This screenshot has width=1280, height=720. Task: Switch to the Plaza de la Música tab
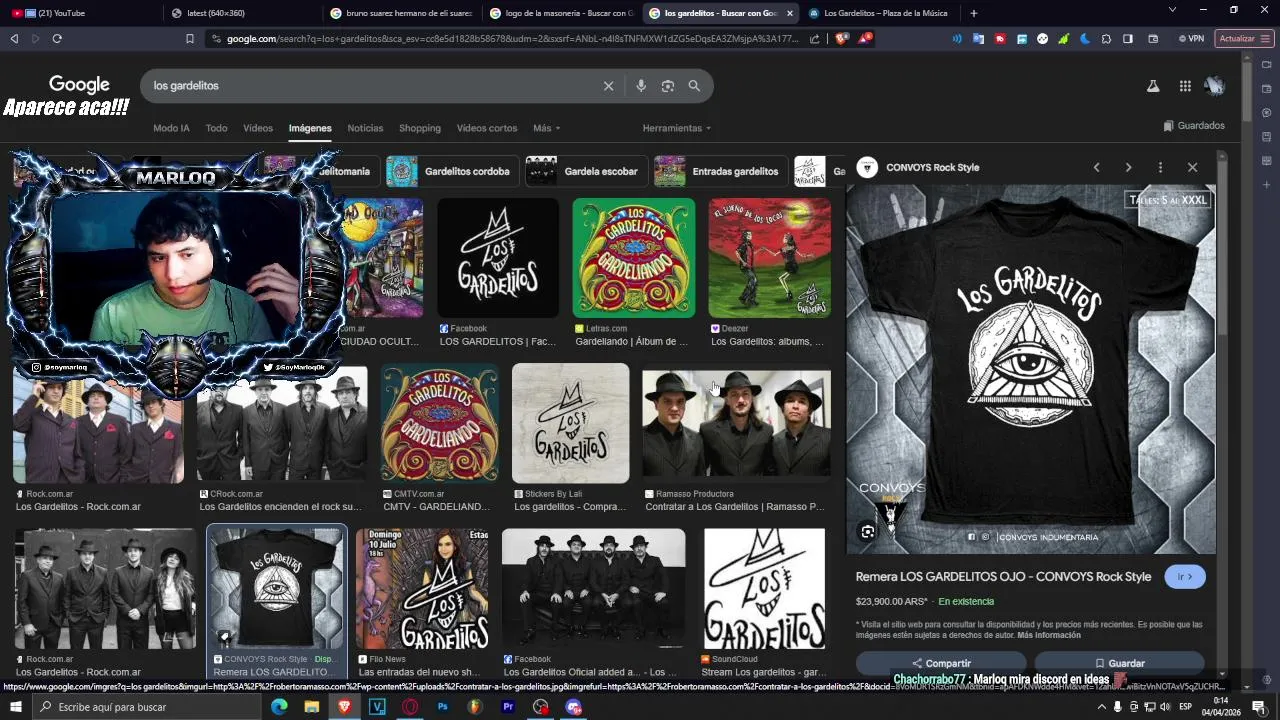pyautogui.click(x=880, y=13)
